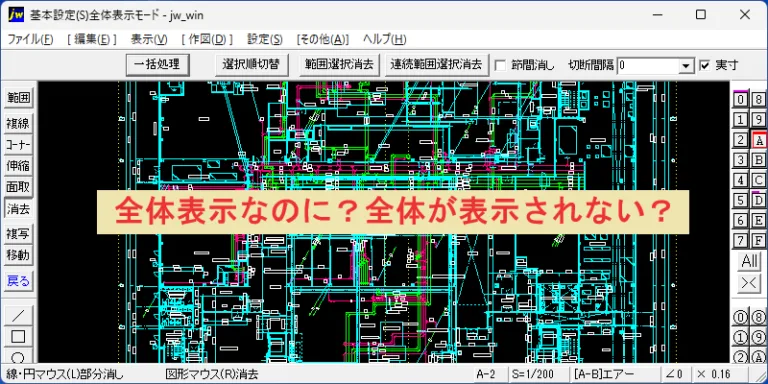Open the 作図(D) menu
768x384 pixels.
pos(206,39)
